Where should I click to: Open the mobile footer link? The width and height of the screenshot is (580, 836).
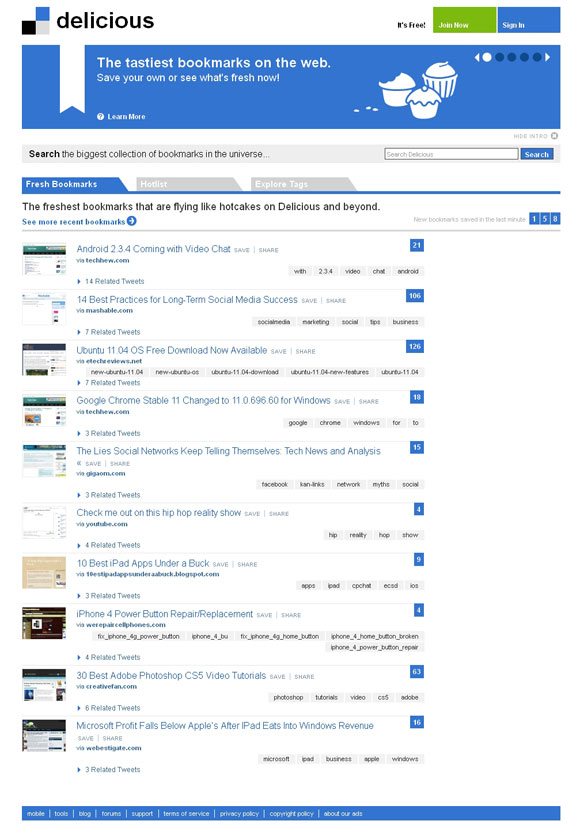point(36,814)
